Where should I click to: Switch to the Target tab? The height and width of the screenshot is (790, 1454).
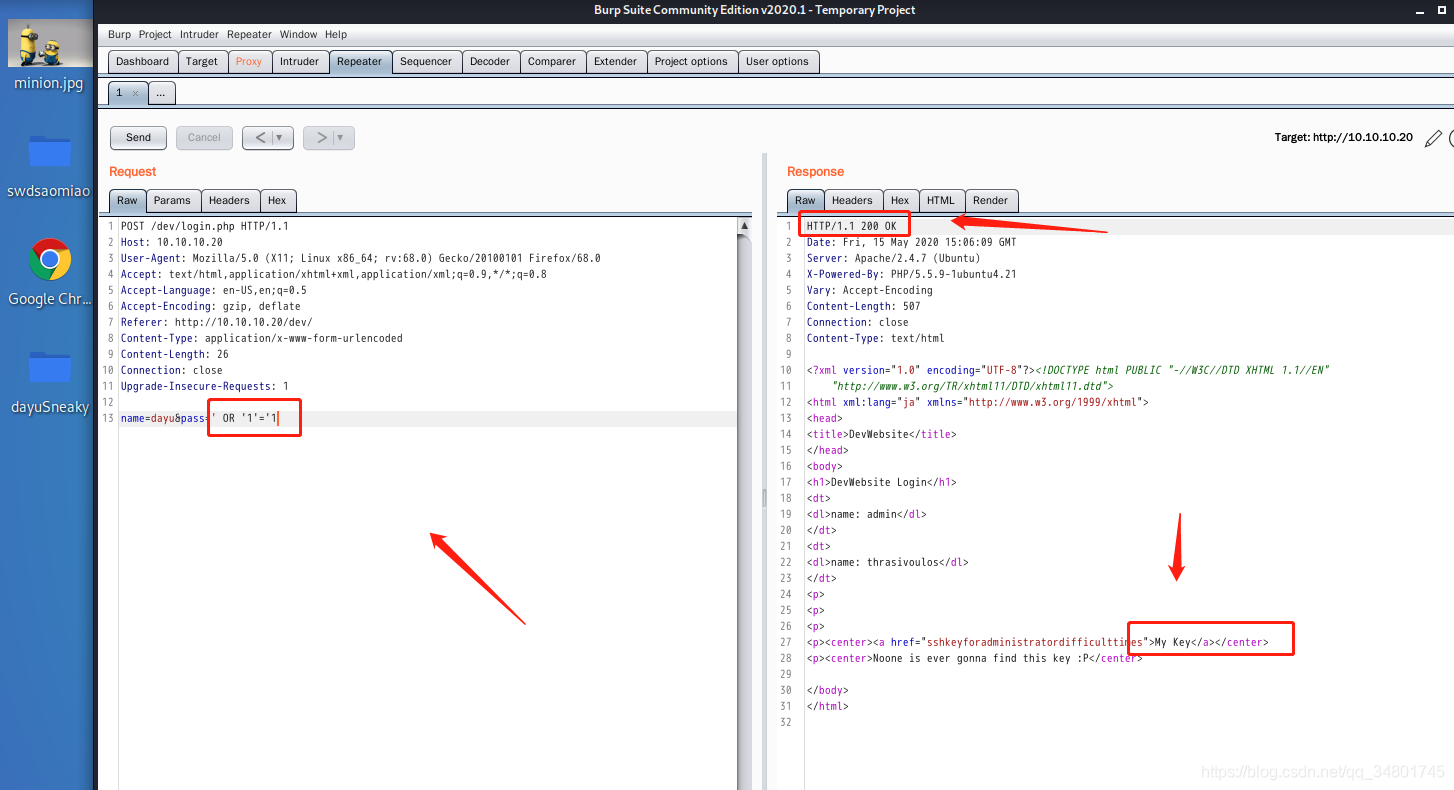click(x=201, y=61)
